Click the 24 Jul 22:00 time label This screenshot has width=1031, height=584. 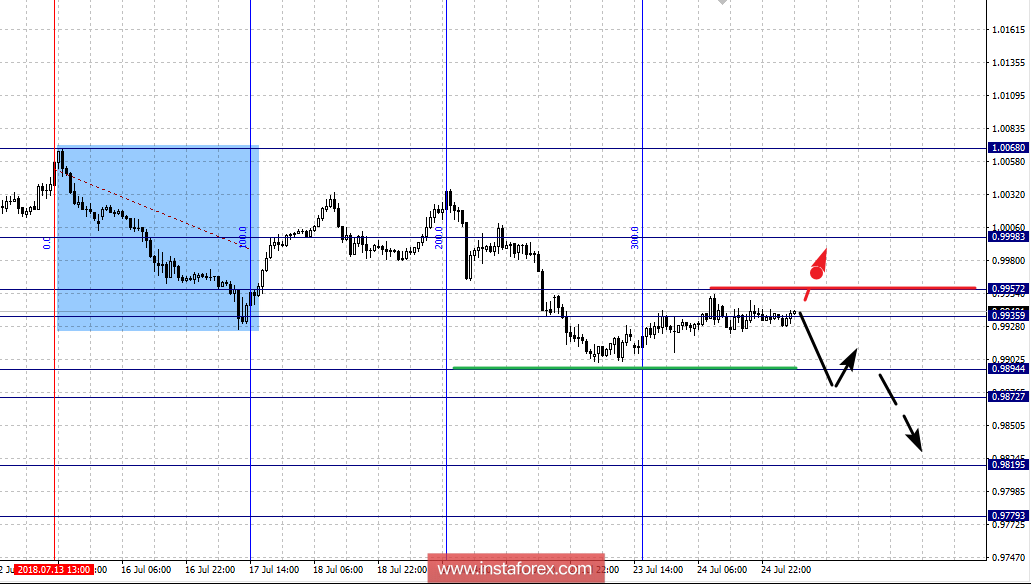tap(786, 570)
